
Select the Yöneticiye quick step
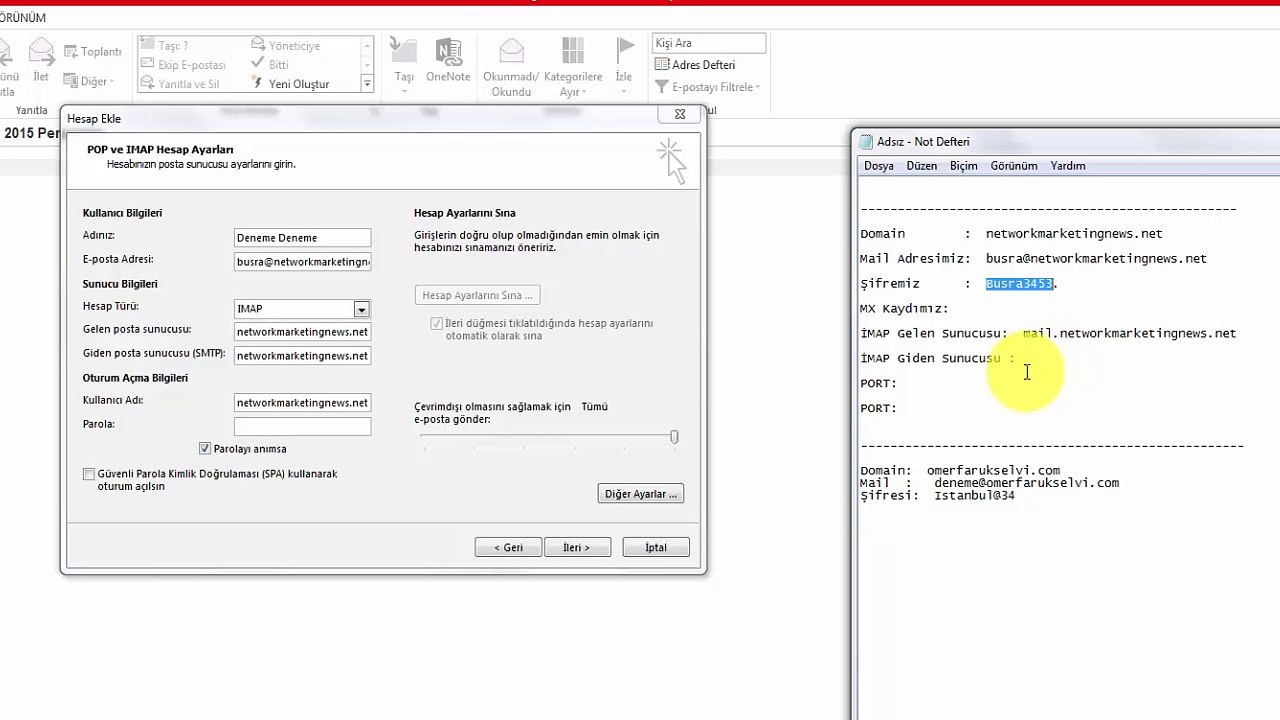coord(285,46)
